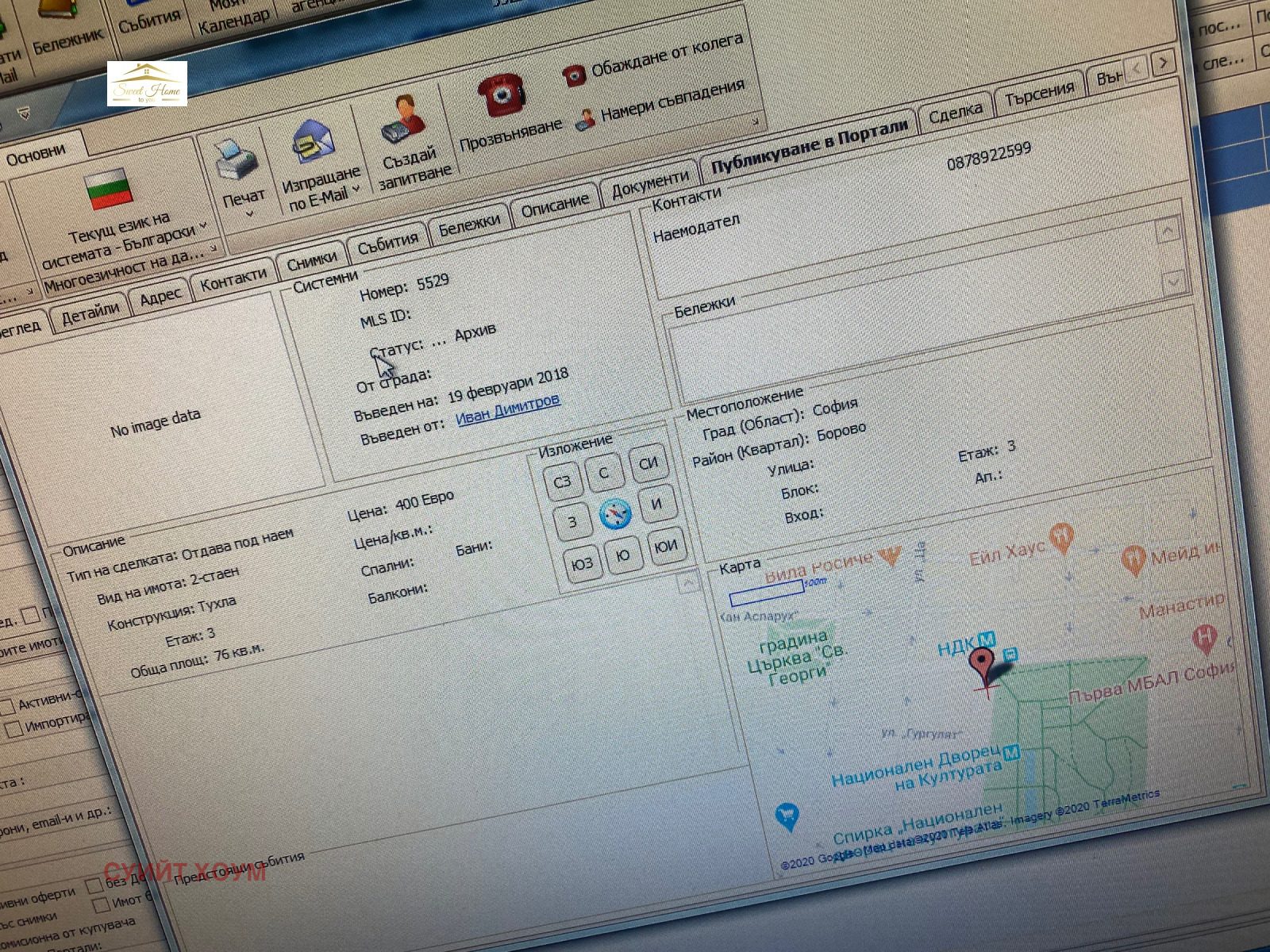Click the description panel scroll-up arrow
This screenshot has height=952, width=1270.
tap(688, 582)
